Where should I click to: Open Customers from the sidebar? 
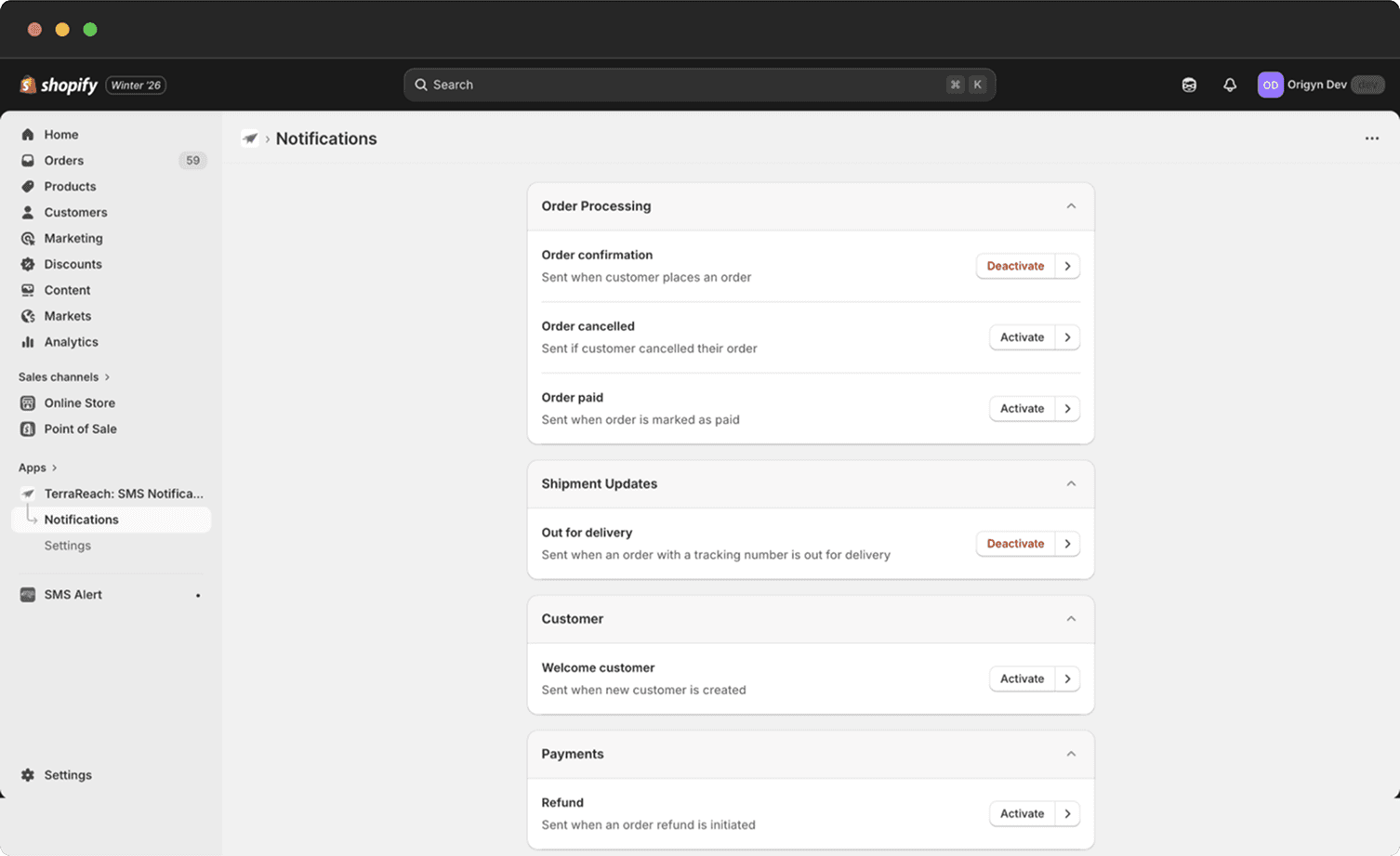pos(75,212)
